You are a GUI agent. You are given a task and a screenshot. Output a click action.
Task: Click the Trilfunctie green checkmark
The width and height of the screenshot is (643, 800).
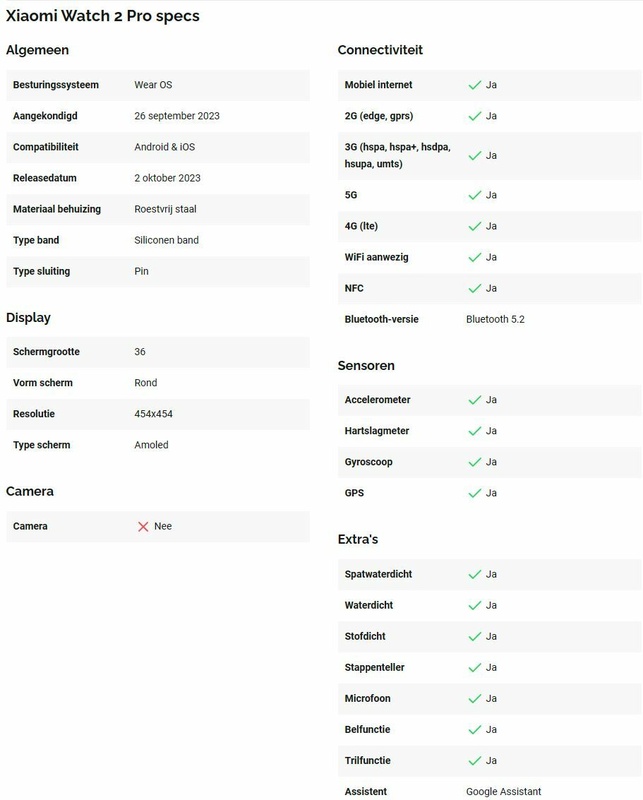coord(475,760)
